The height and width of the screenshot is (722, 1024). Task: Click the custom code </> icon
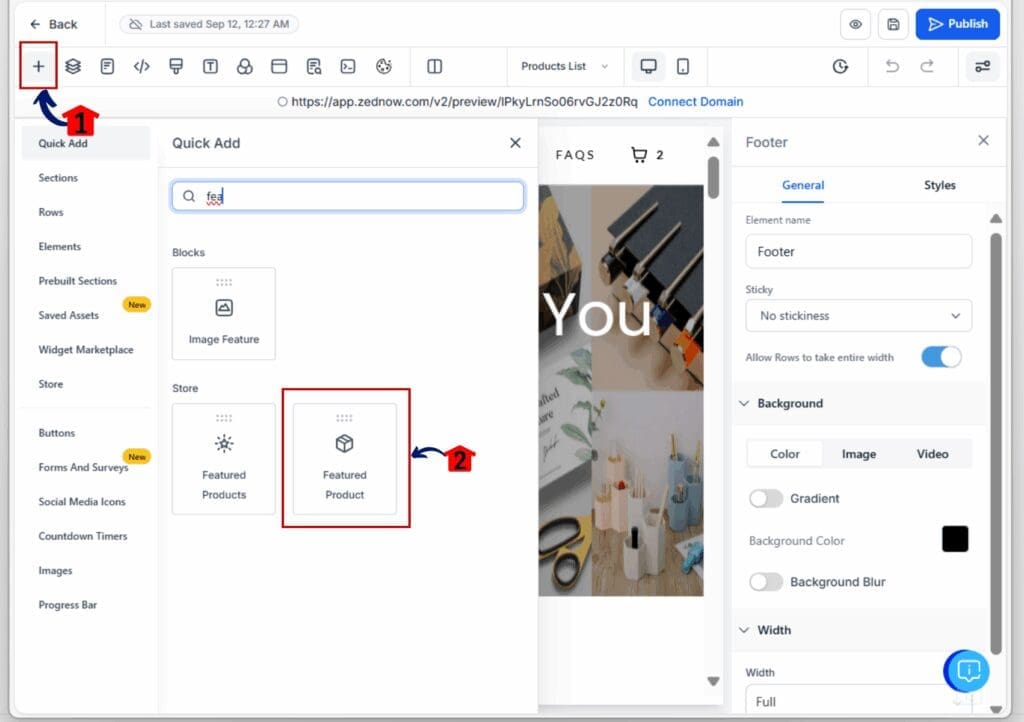click(141, 66)
